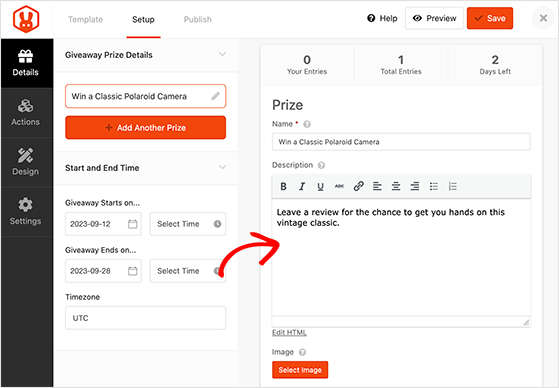Open the Help link
Viewport: 559px width, 388px height.
coord(382,18)
